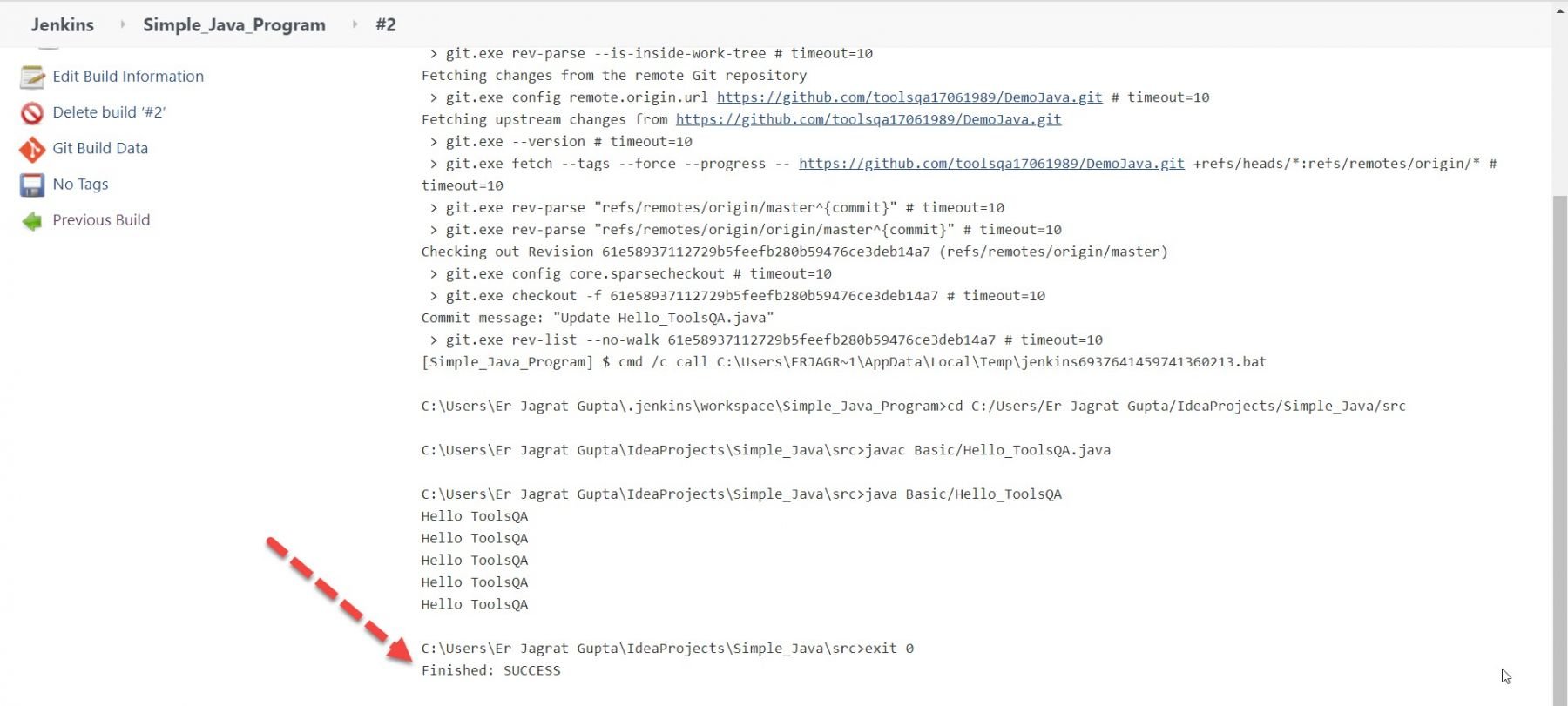Expand the chevron after Simple_Java_Program breadcrumb
The height and width of the screenshot is (706, 1568).
click(x=355, y=24)
